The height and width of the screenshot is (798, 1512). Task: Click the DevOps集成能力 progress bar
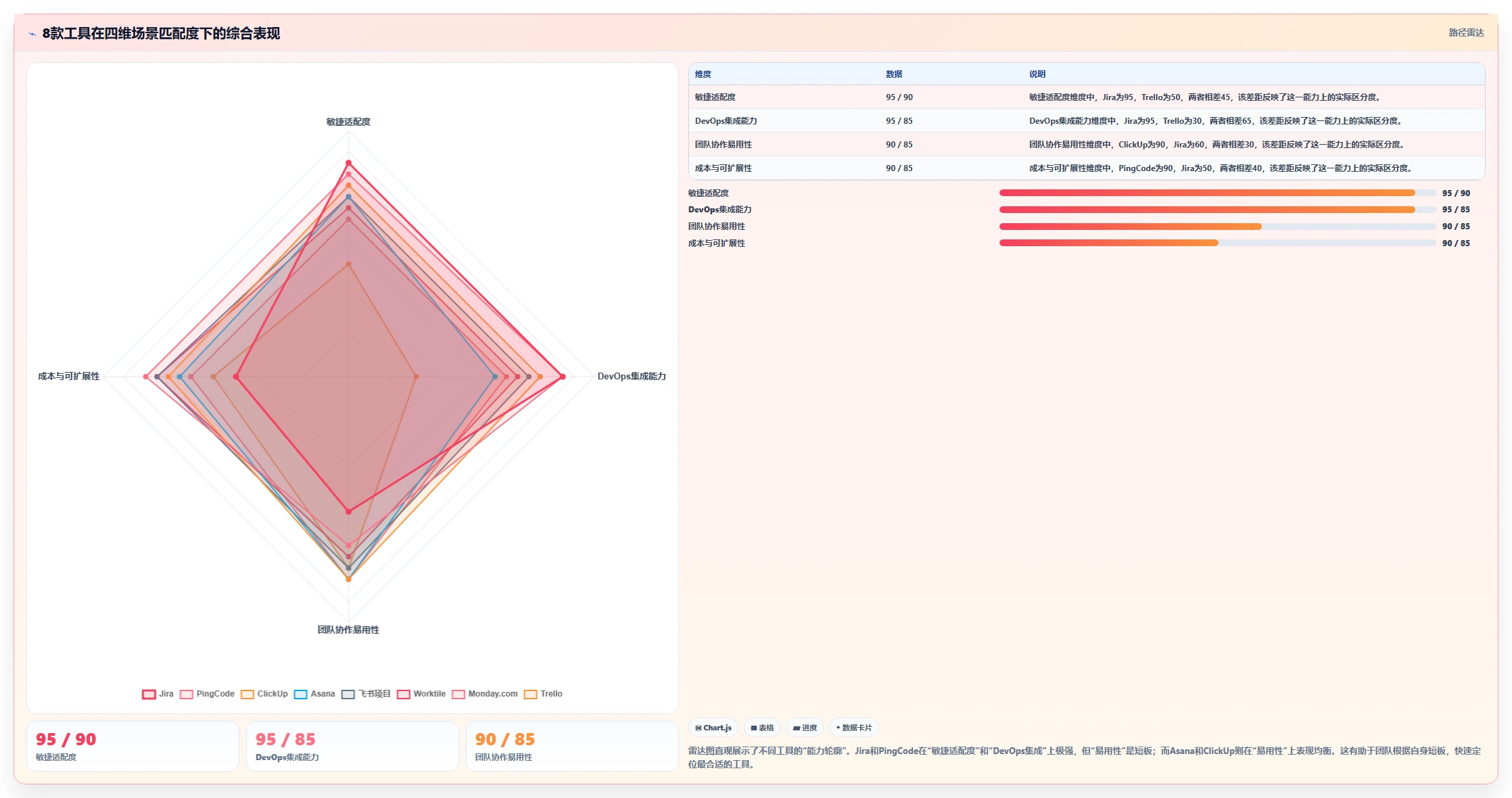coord(1218,210)
